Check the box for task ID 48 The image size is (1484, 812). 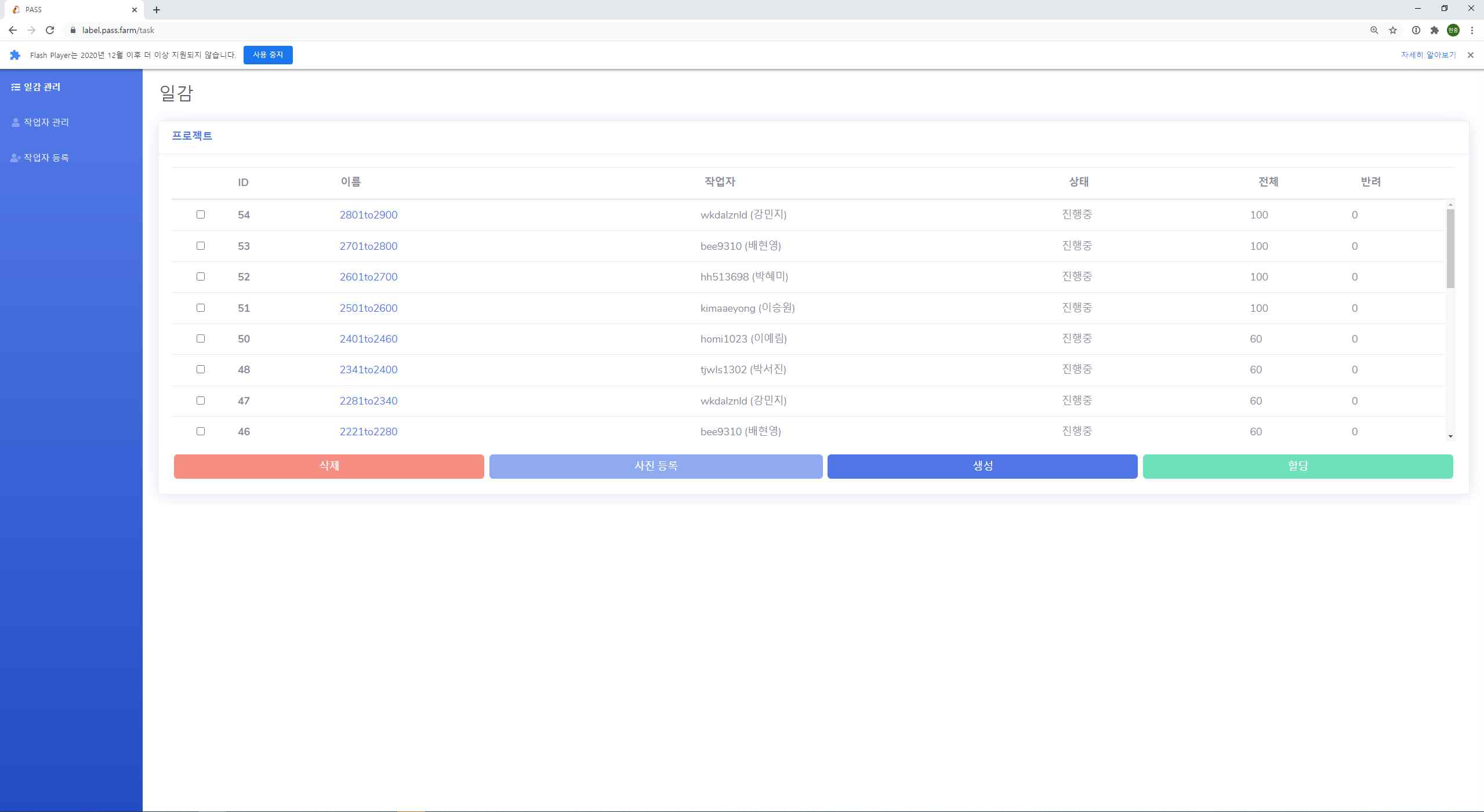[201, 369]
